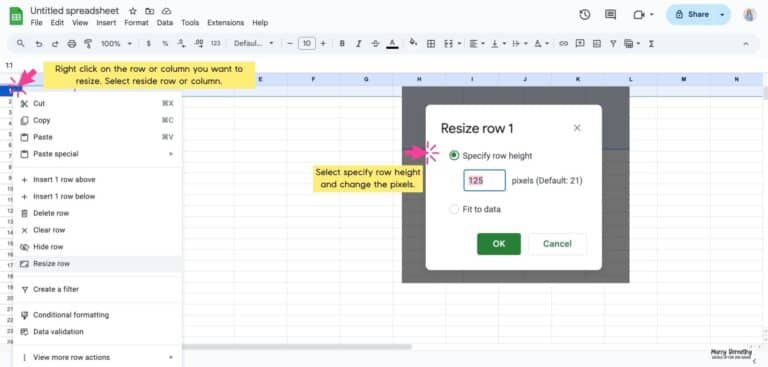This screenshot has height=367, width=768.
Task: Open the Default font dropdown
Action: (x=254, y=44)
